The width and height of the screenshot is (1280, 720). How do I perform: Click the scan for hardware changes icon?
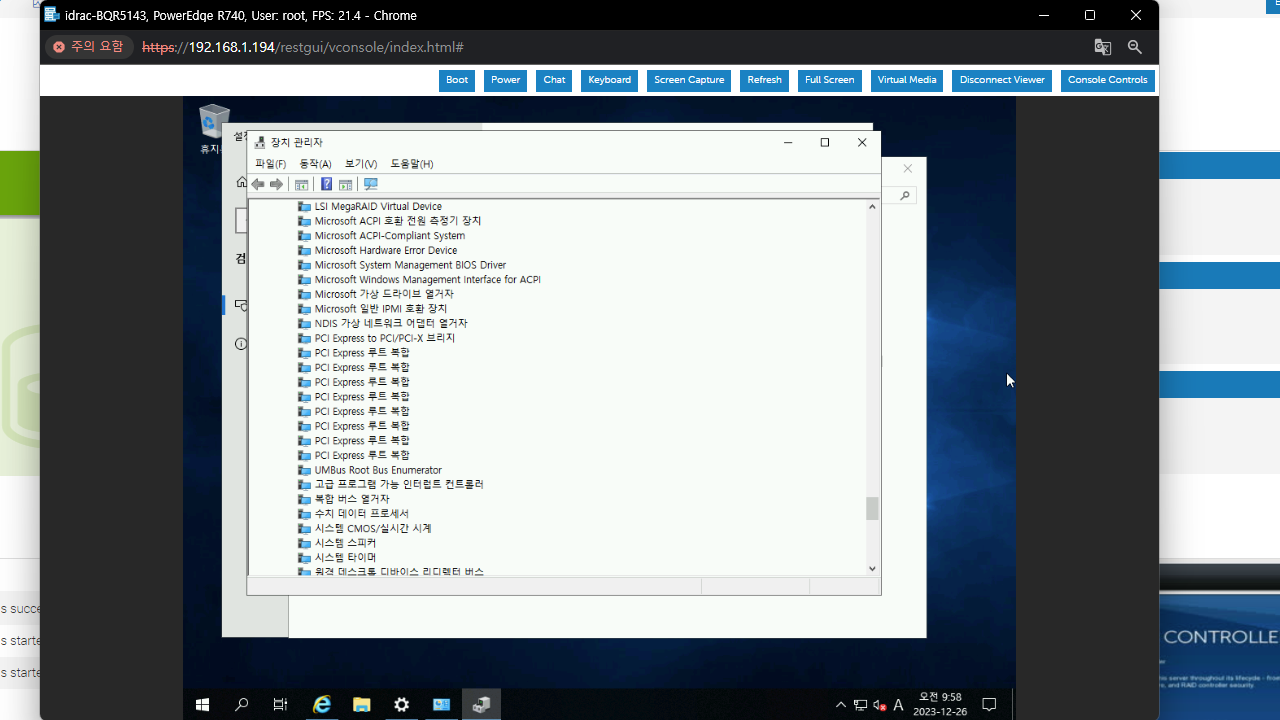click(x=371, y=184)
